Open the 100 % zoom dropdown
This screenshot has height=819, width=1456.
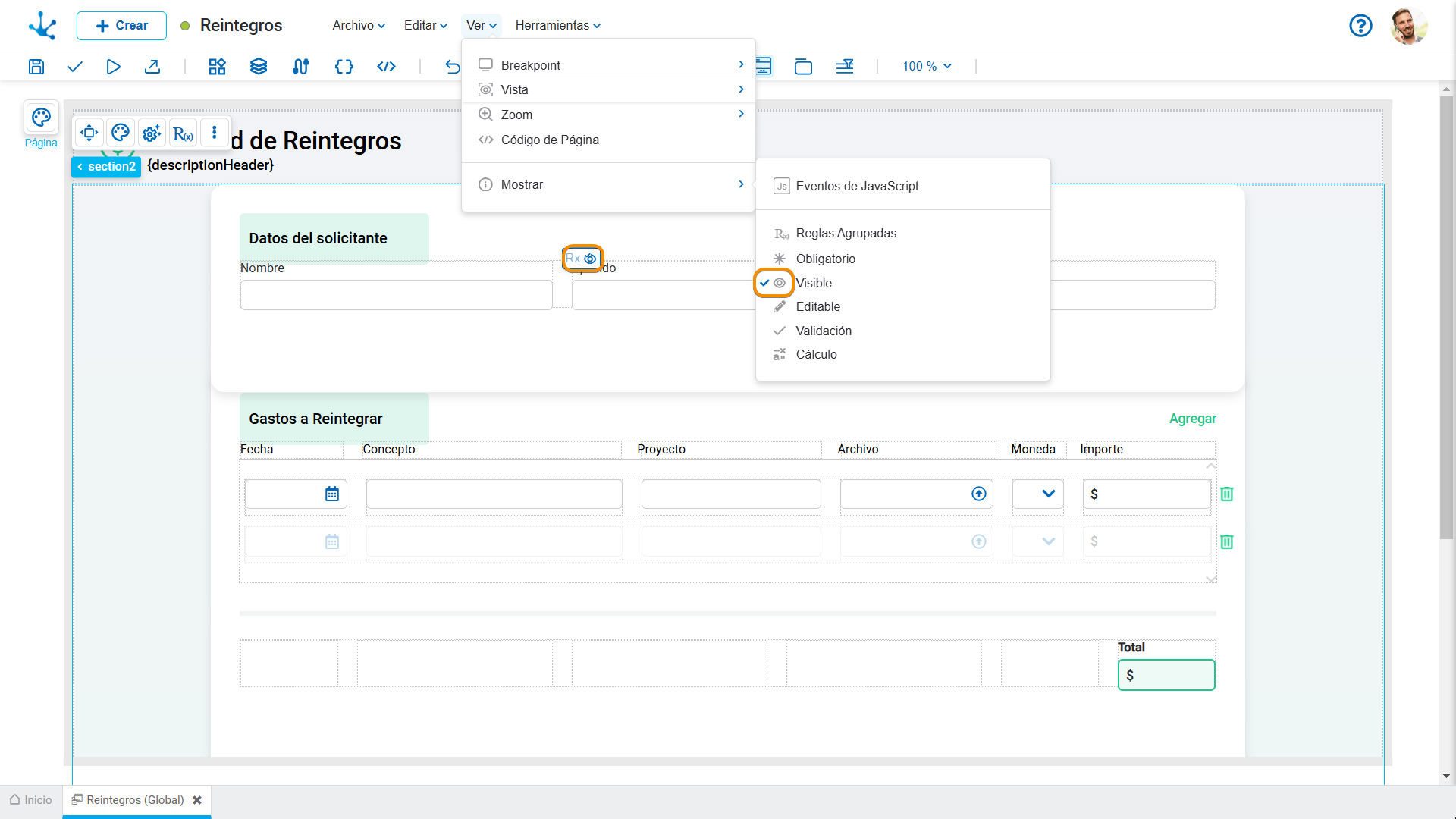(927, 67)
